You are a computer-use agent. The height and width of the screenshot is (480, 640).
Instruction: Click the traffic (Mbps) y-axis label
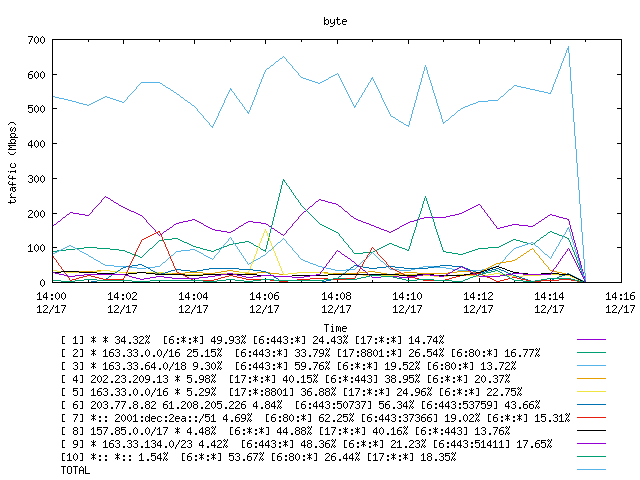[13, 162]
